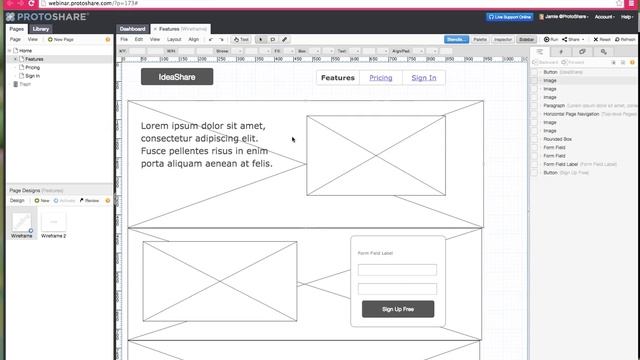Select the comment bubble tool
The height and width of the screenshot is (360, 640).
(x=273, y=40)
